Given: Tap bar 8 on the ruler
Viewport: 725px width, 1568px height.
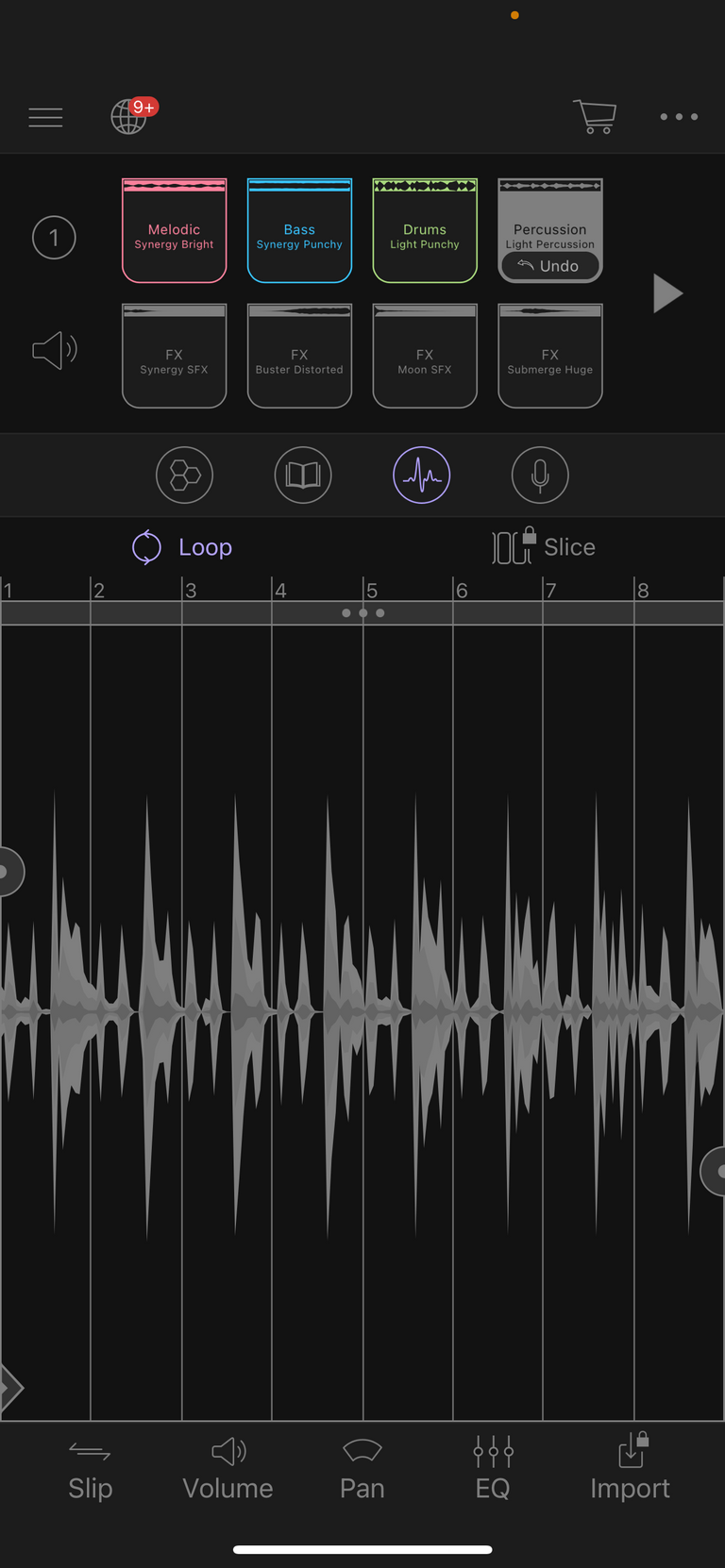Looking at the screenshot, I should point(643,591).
